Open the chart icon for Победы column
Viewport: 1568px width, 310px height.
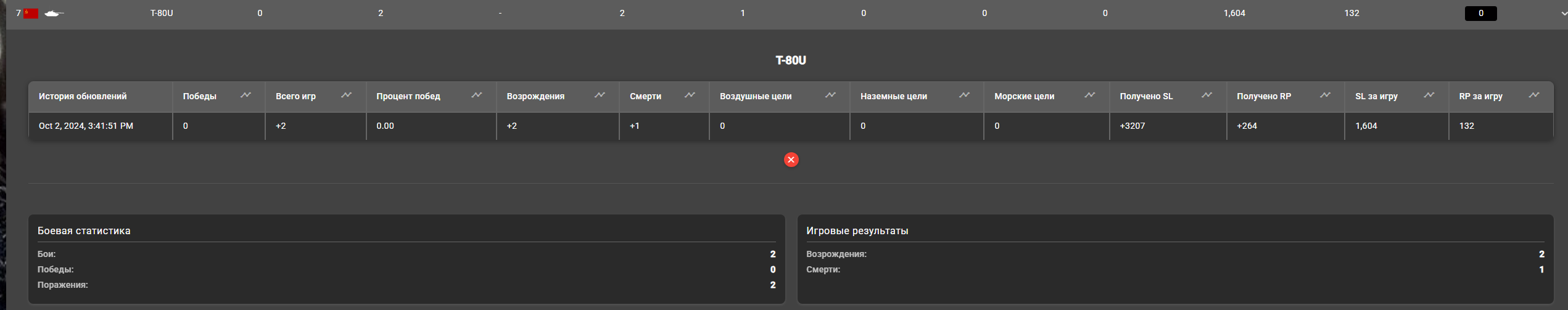tap(246, 95)
